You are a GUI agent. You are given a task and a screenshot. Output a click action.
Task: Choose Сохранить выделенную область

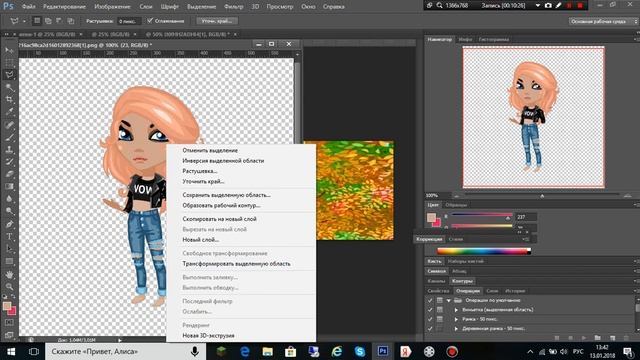[227, 195]
